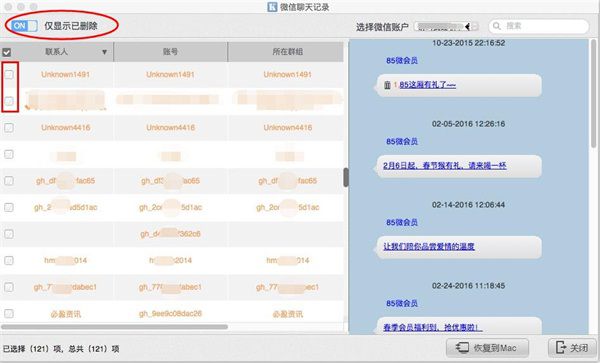This screenshot has height=363, width=600.
Task: Open link 2月6日起 春节猴有礼
Action: pos(445,166)
